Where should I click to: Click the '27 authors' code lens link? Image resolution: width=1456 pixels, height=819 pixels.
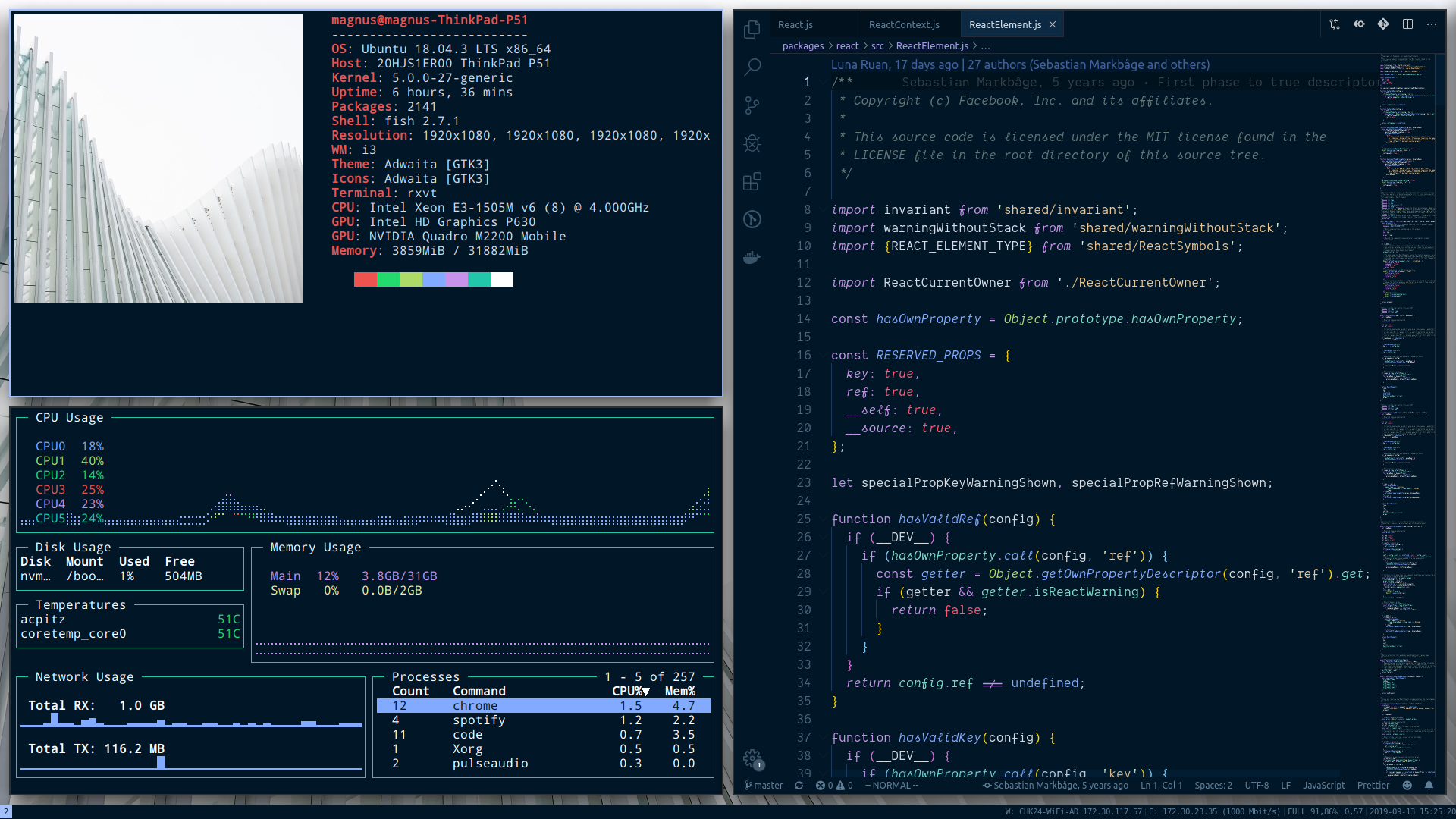(x=1088, y=65)
